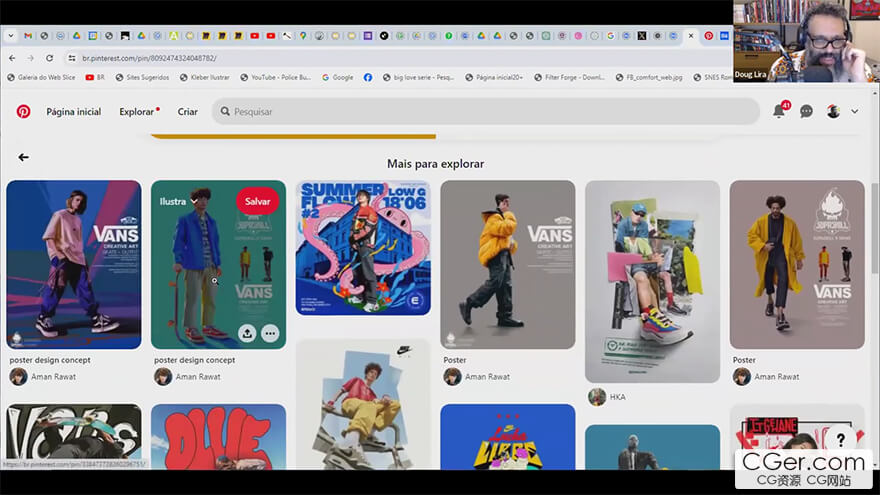The image size is (880, 495).
Task: Expand the accounts chevron beside profile avatar
Action: (x=854, y=111)
